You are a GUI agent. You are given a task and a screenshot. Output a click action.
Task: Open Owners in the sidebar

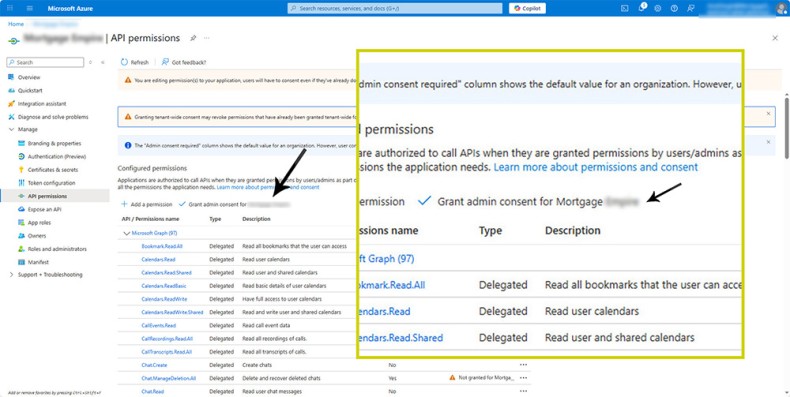(x=37, y=236)
